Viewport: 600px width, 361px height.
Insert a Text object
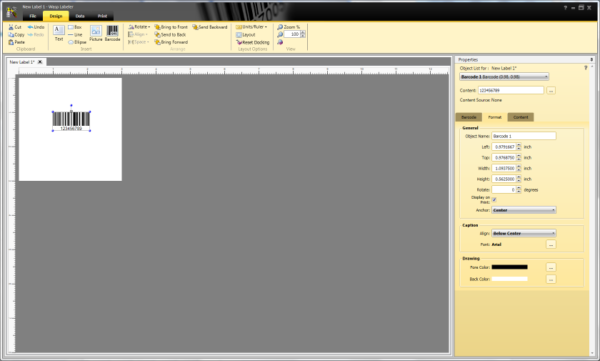pos(59,33)
